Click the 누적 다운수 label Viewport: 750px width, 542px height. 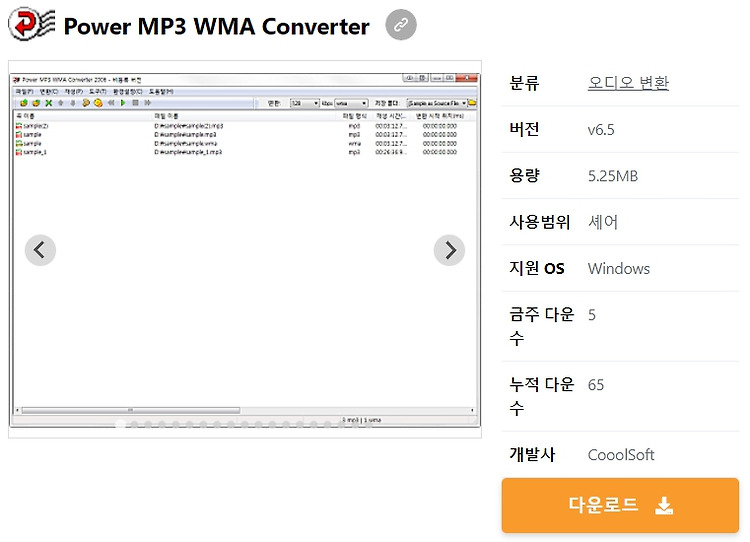click(541, 396)
